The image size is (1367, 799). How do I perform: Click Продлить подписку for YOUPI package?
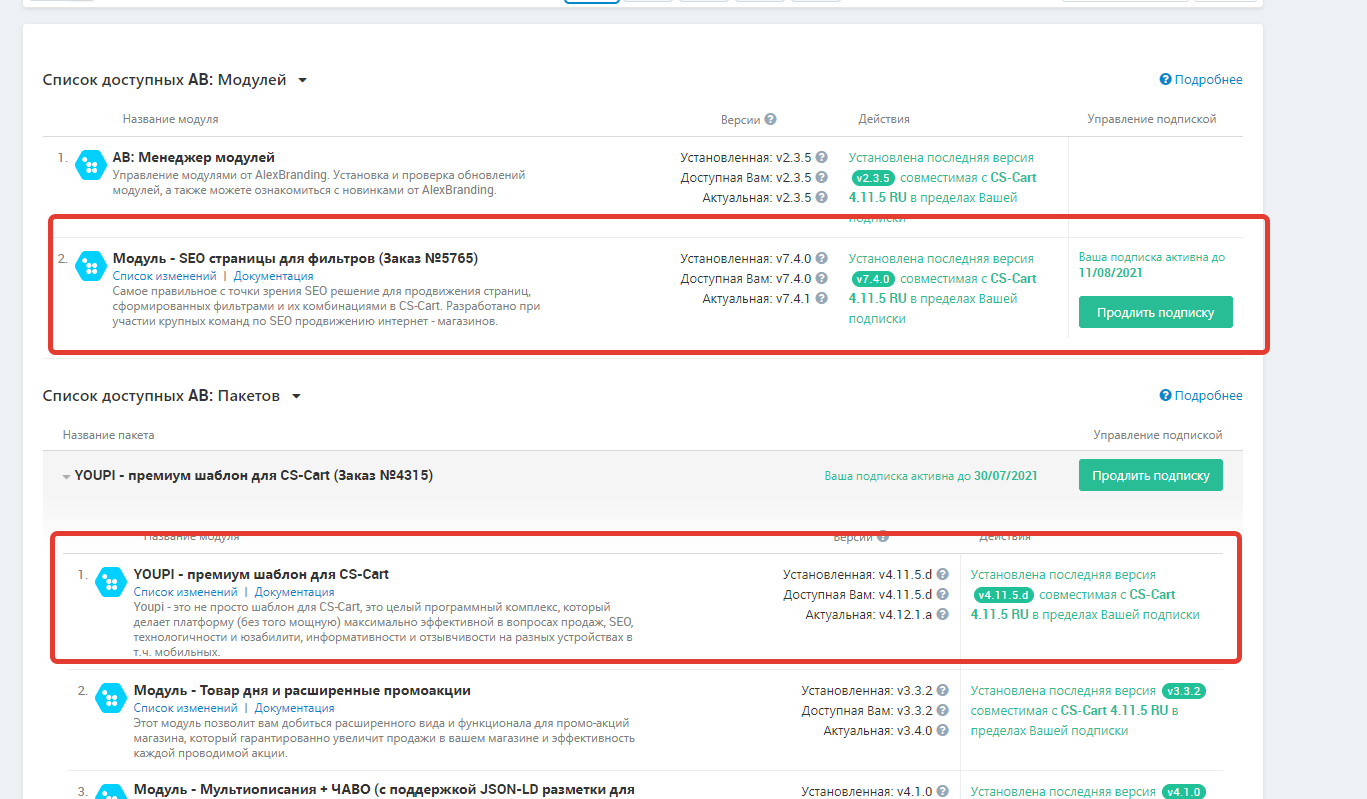[1150, 475]
